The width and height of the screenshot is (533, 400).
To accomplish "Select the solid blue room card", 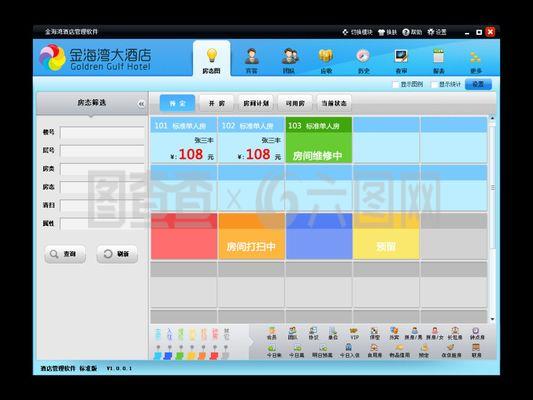I will [319, 237].
